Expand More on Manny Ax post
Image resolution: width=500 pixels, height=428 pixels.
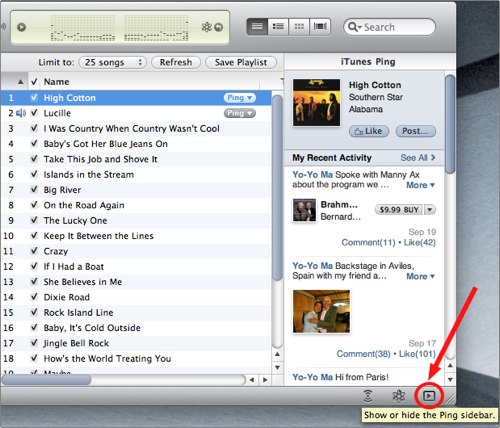(420, 185)
